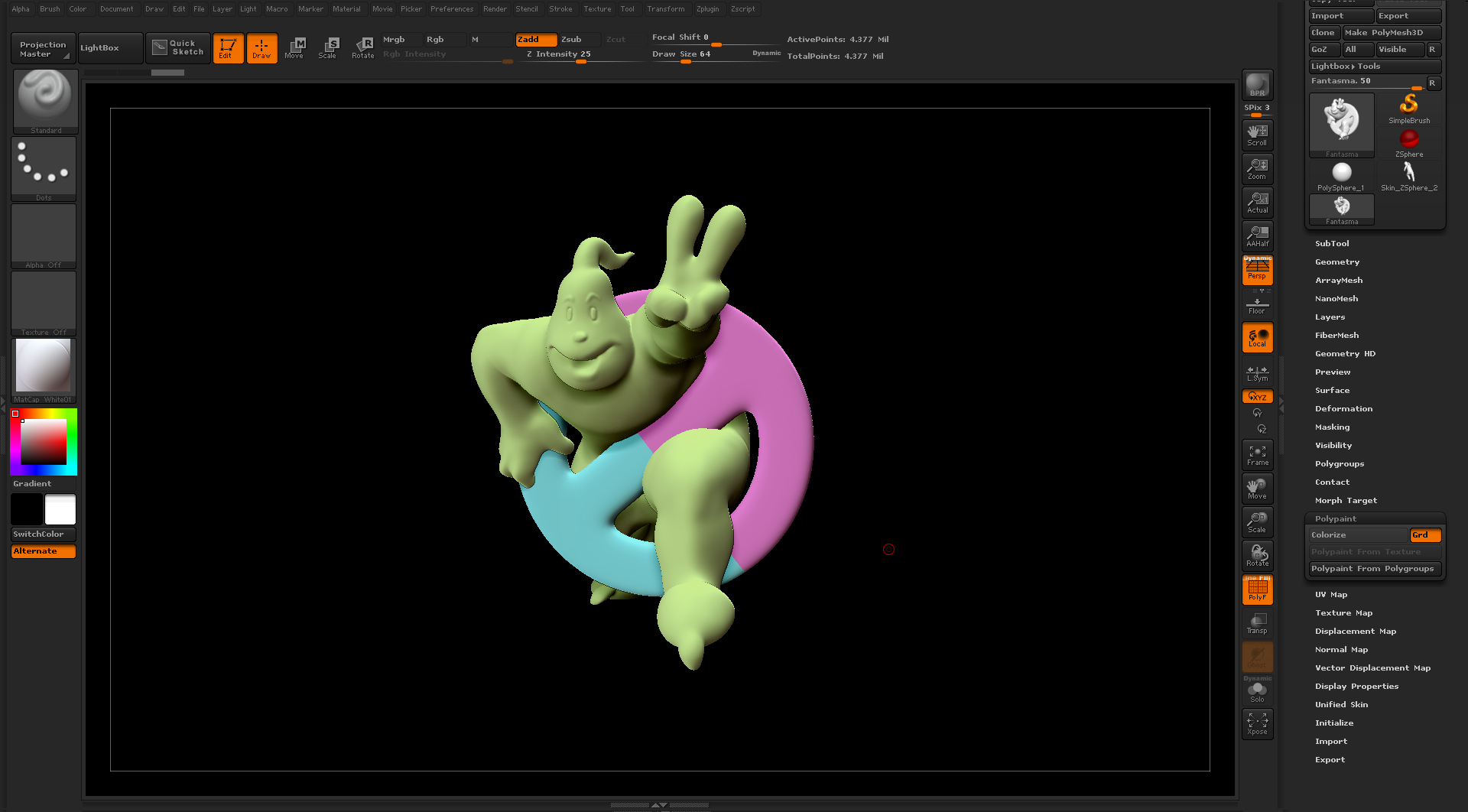Select the SimpleBrush tool

1409,109
